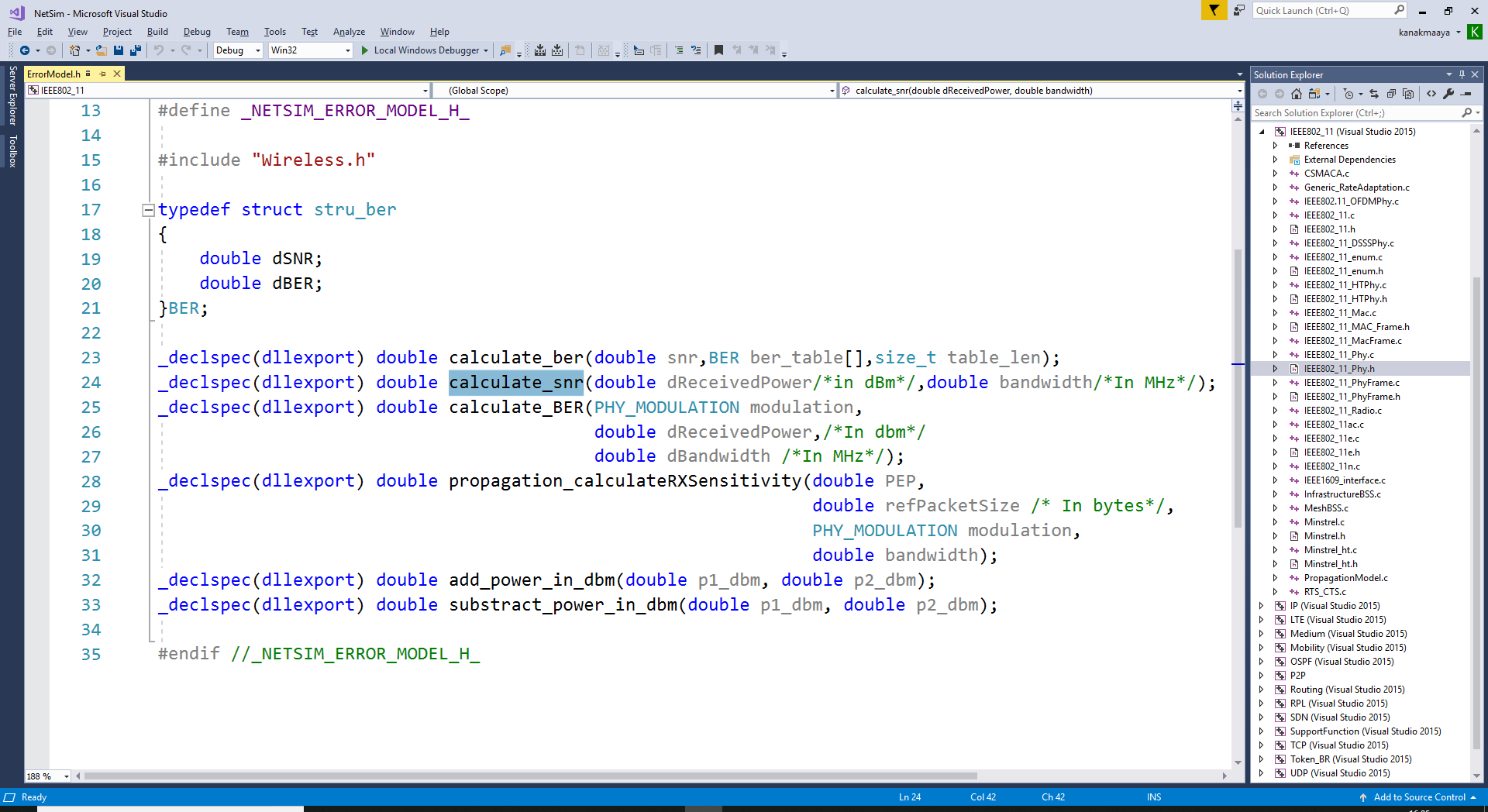Click the Open File folder icon
This screenshot has height=812, width=1488.
[x=102, y=50]
